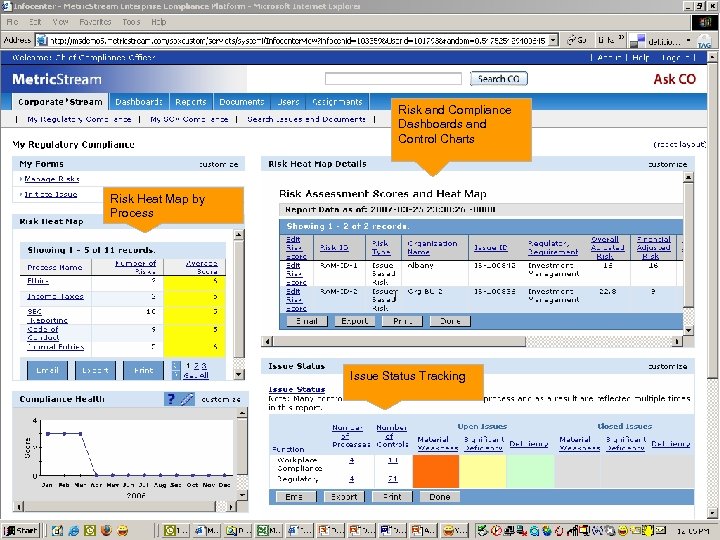Open the SEC Reporting process link

[47, 316]
